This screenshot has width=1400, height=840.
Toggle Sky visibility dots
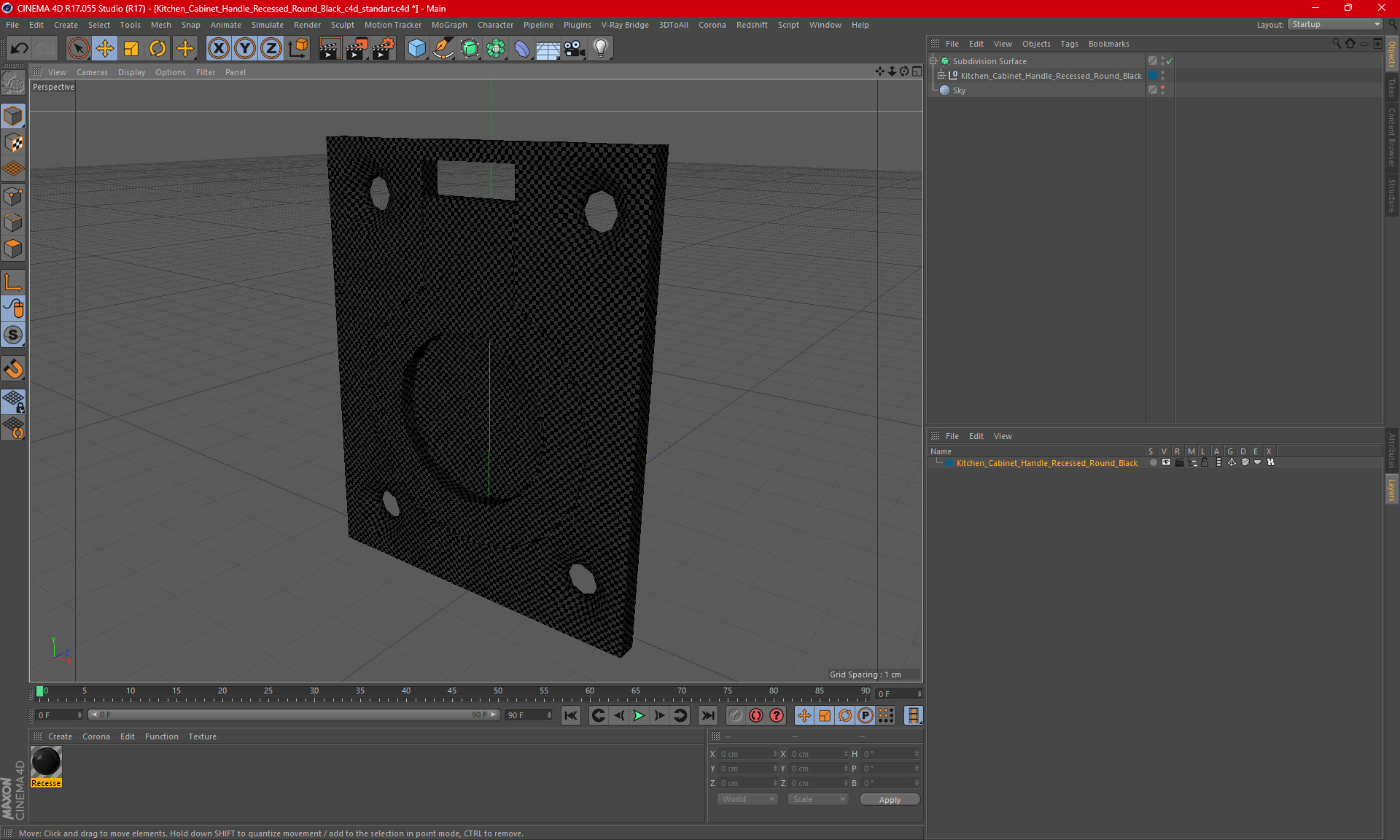pyautogui.click(x=1162, y=90)
